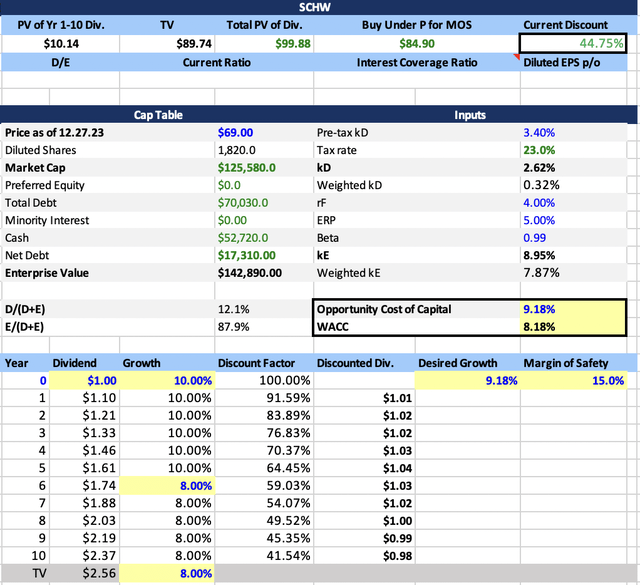Select the Year 6 growth 8.00% input

[167, 486]
